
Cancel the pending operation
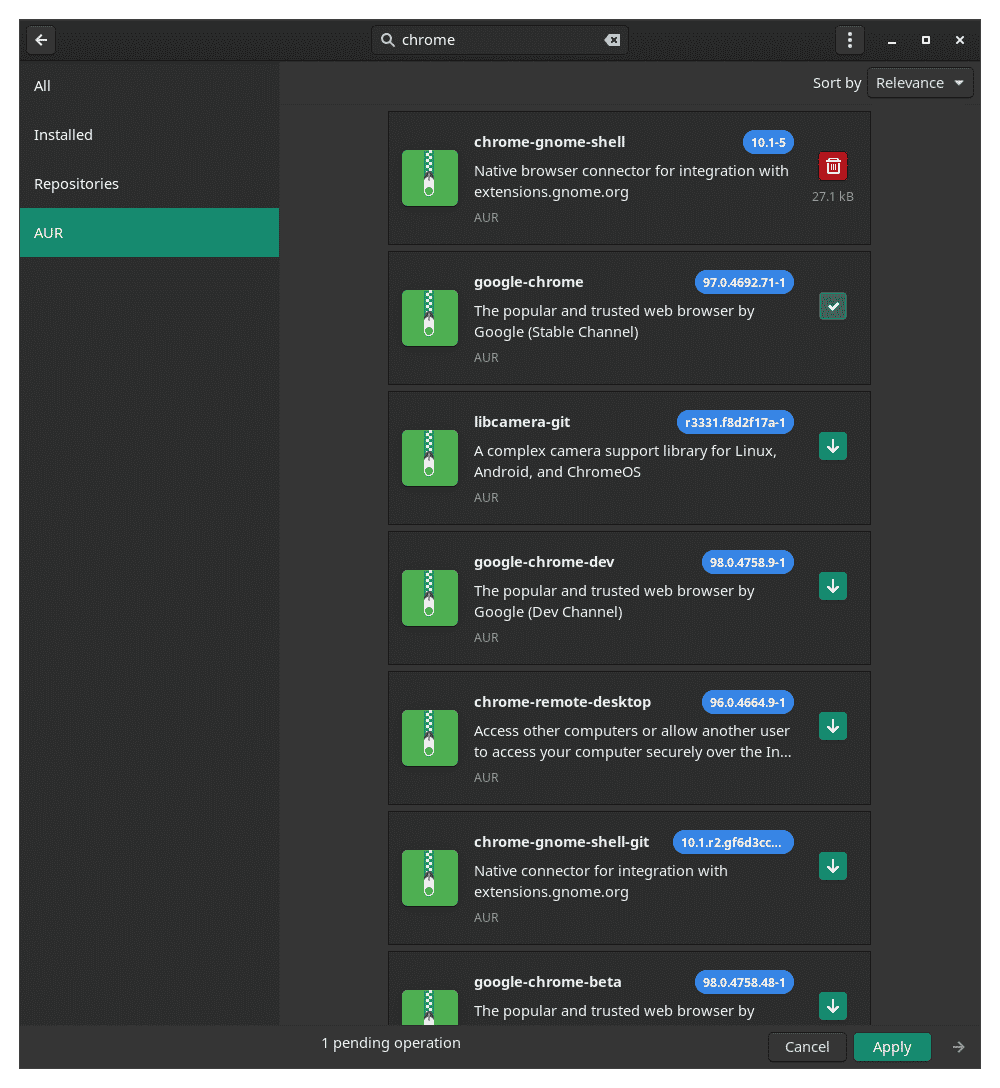click(807, 1046)
